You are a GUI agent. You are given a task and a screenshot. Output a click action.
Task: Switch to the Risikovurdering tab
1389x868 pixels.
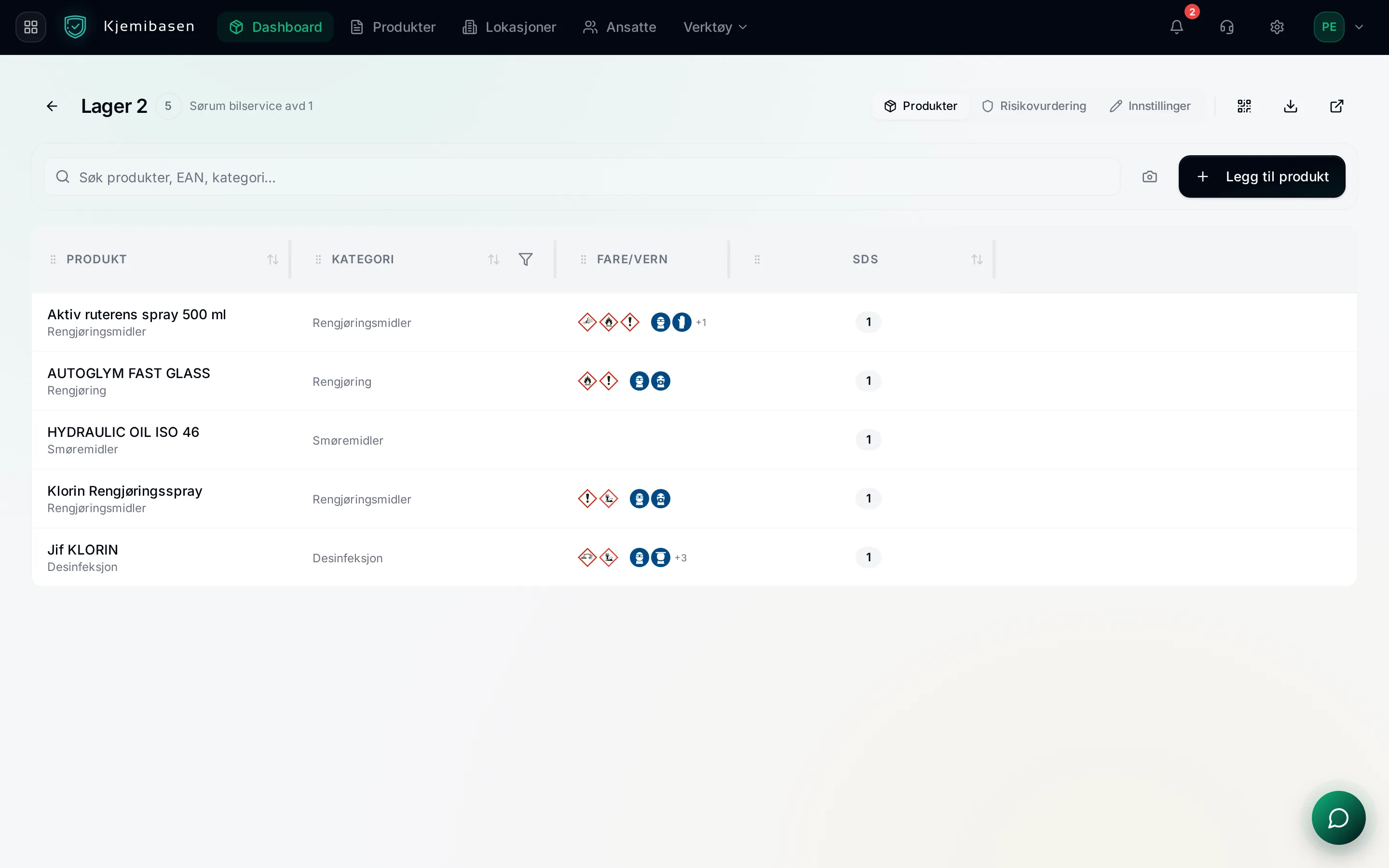tap(1034, 106)
